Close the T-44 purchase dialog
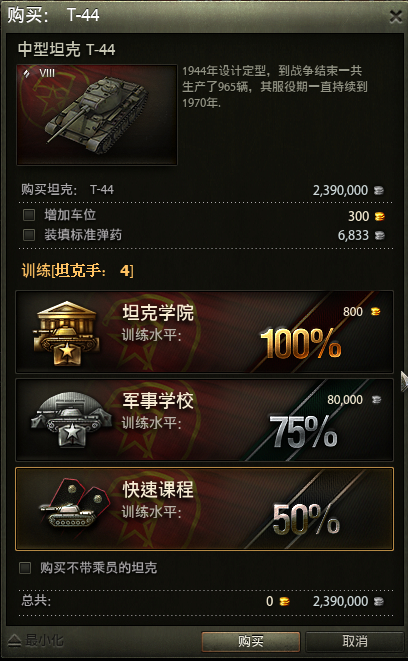Image resolution: width=408 pixels, height=661 pixels. click(396, 16)
